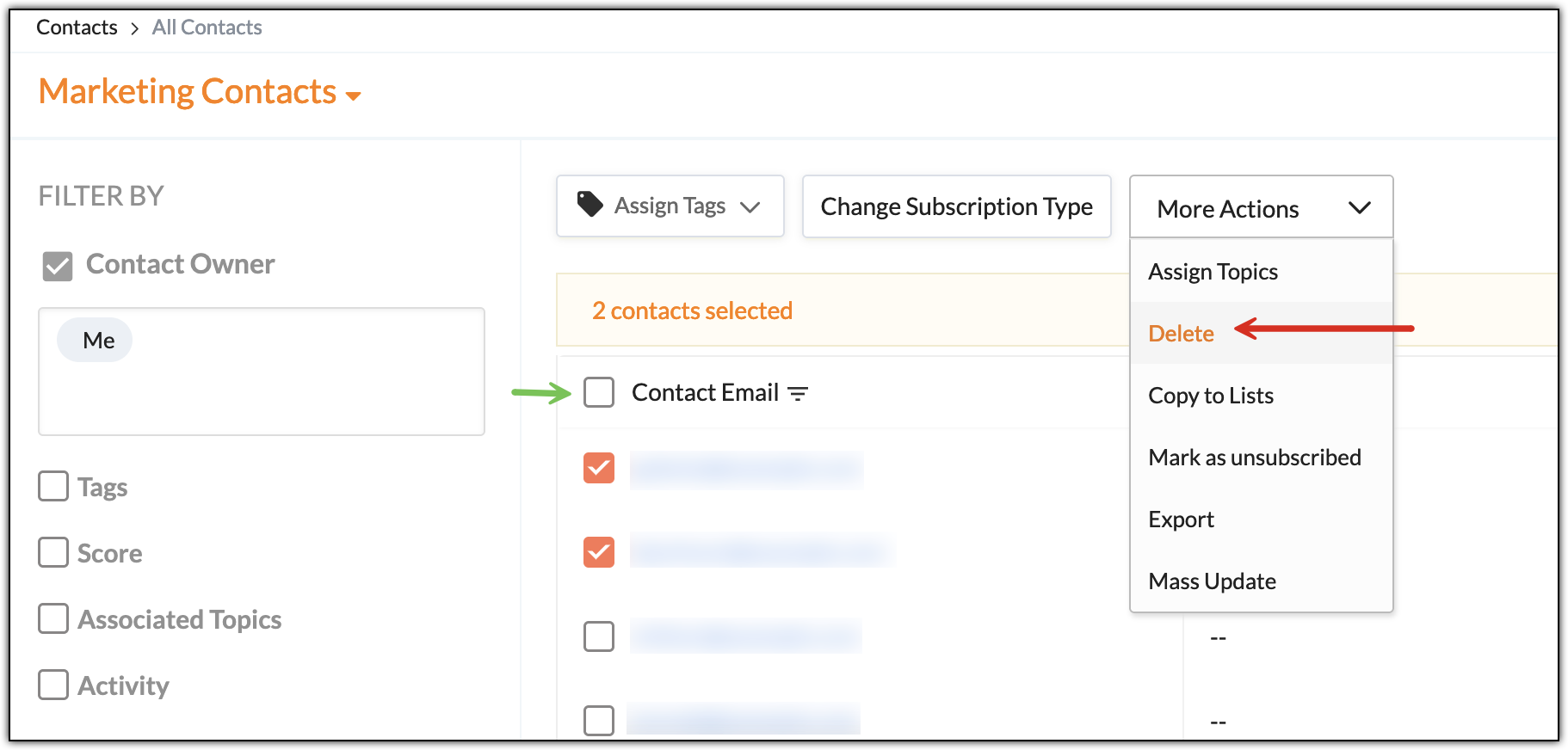This screenshot has width=1568, height=750.
Task: Uncheck the Contact Owner filter
Action: tap(58, 266)
